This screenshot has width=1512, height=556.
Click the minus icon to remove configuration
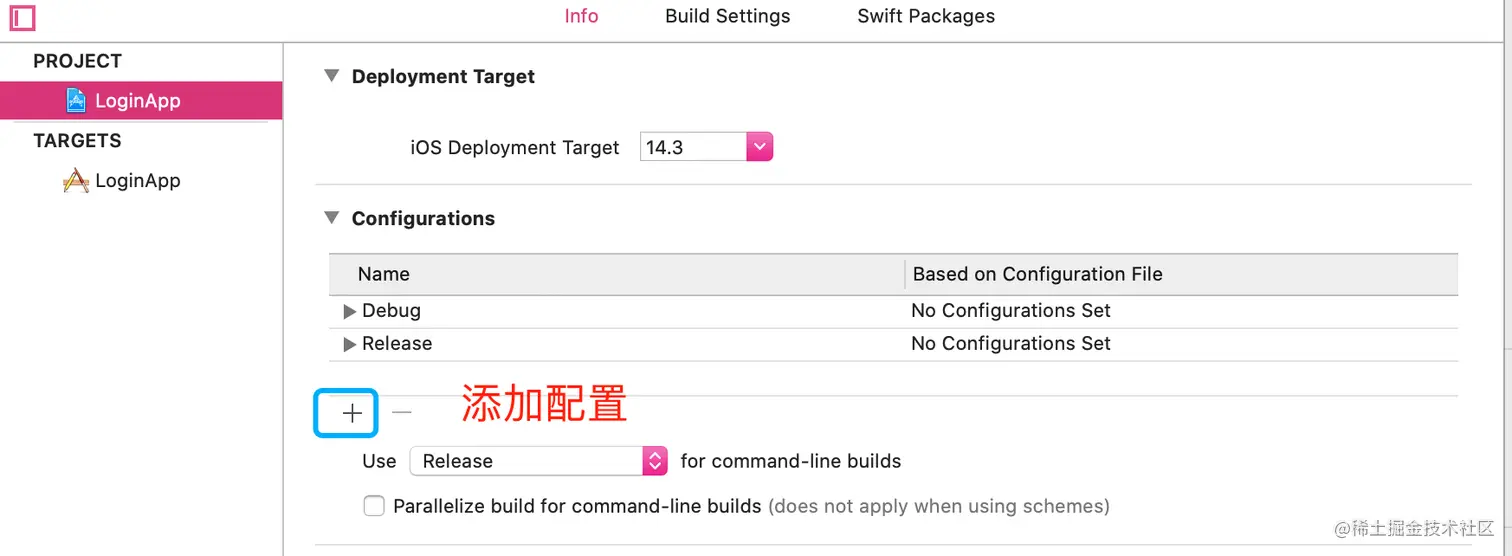pos(402,412)
